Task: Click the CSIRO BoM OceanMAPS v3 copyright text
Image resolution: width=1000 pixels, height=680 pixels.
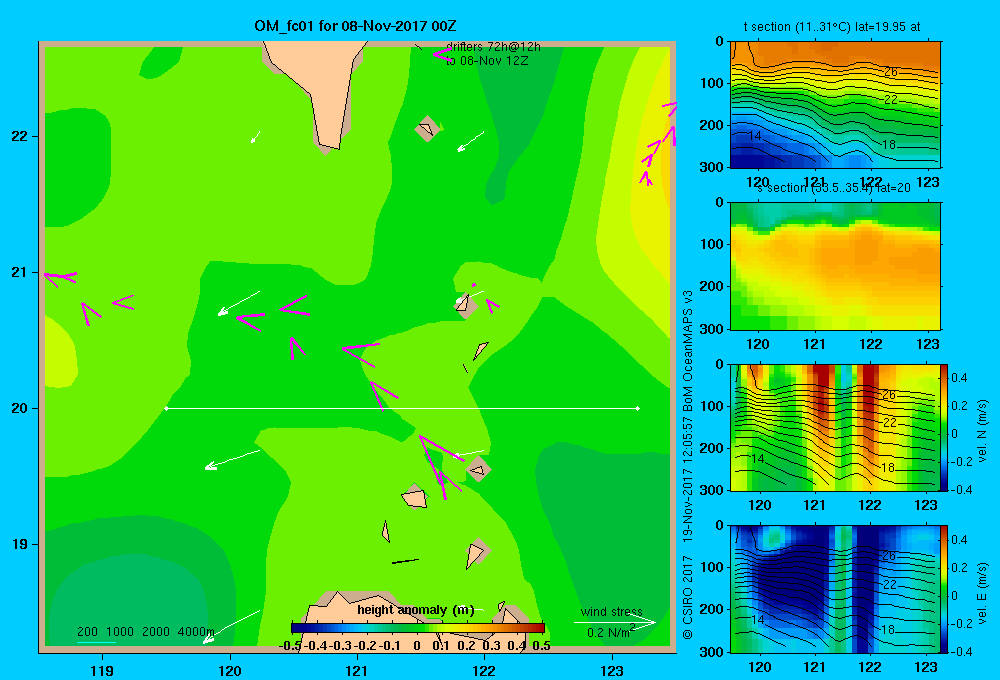Action: point(688,466)
